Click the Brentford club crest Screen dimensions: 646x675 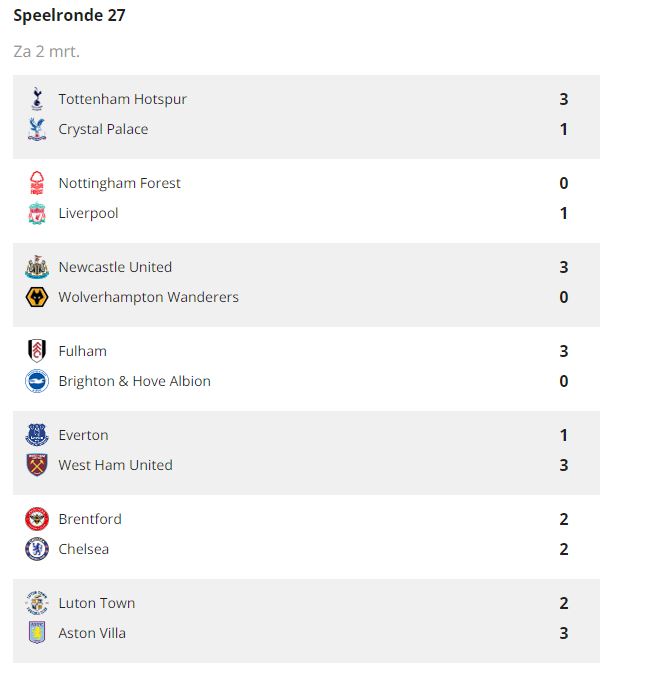pyautogui.click(x=37, y=519)
